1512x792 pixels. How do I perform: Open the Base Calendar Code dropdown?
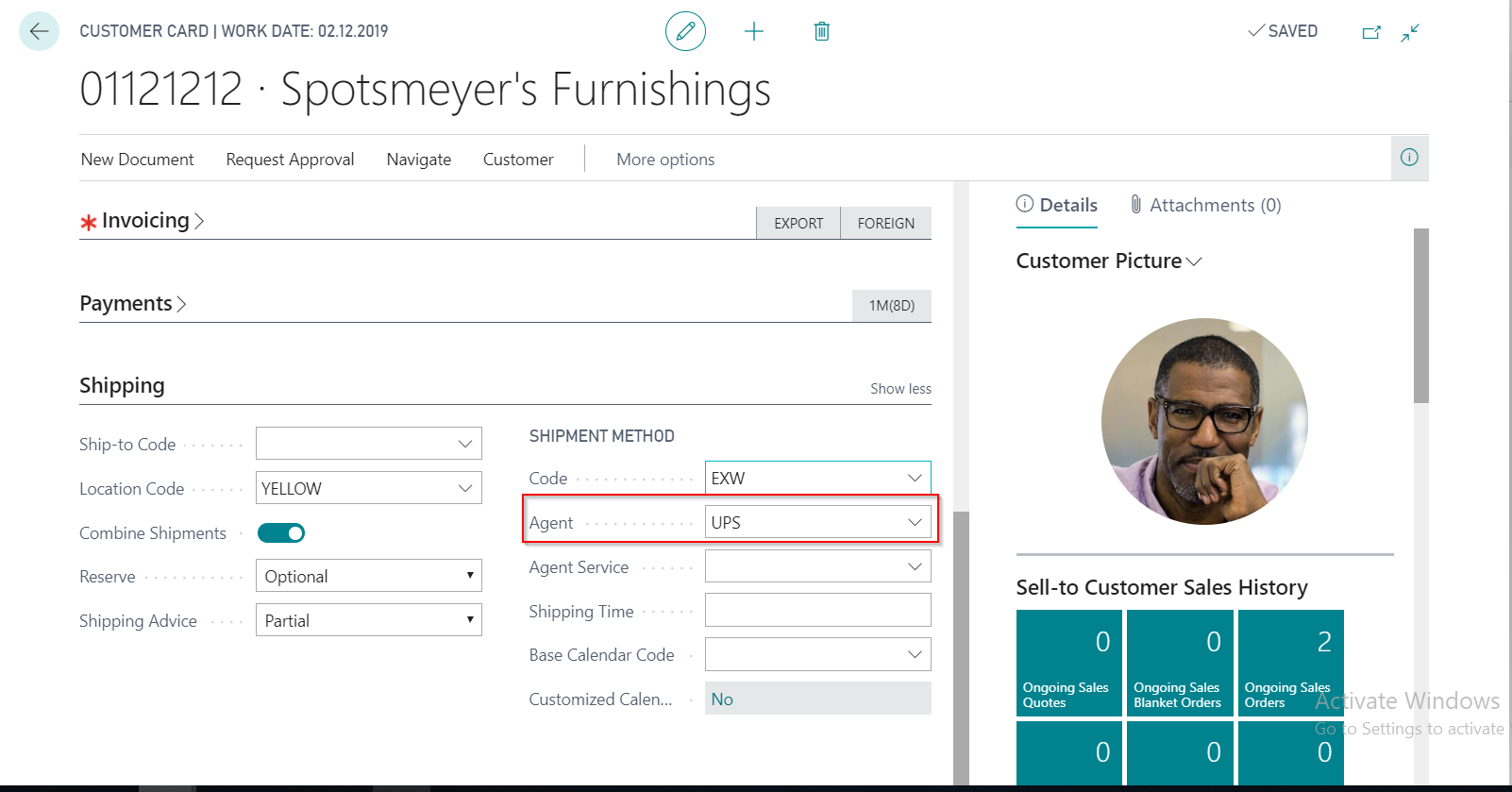coord(914,654)
